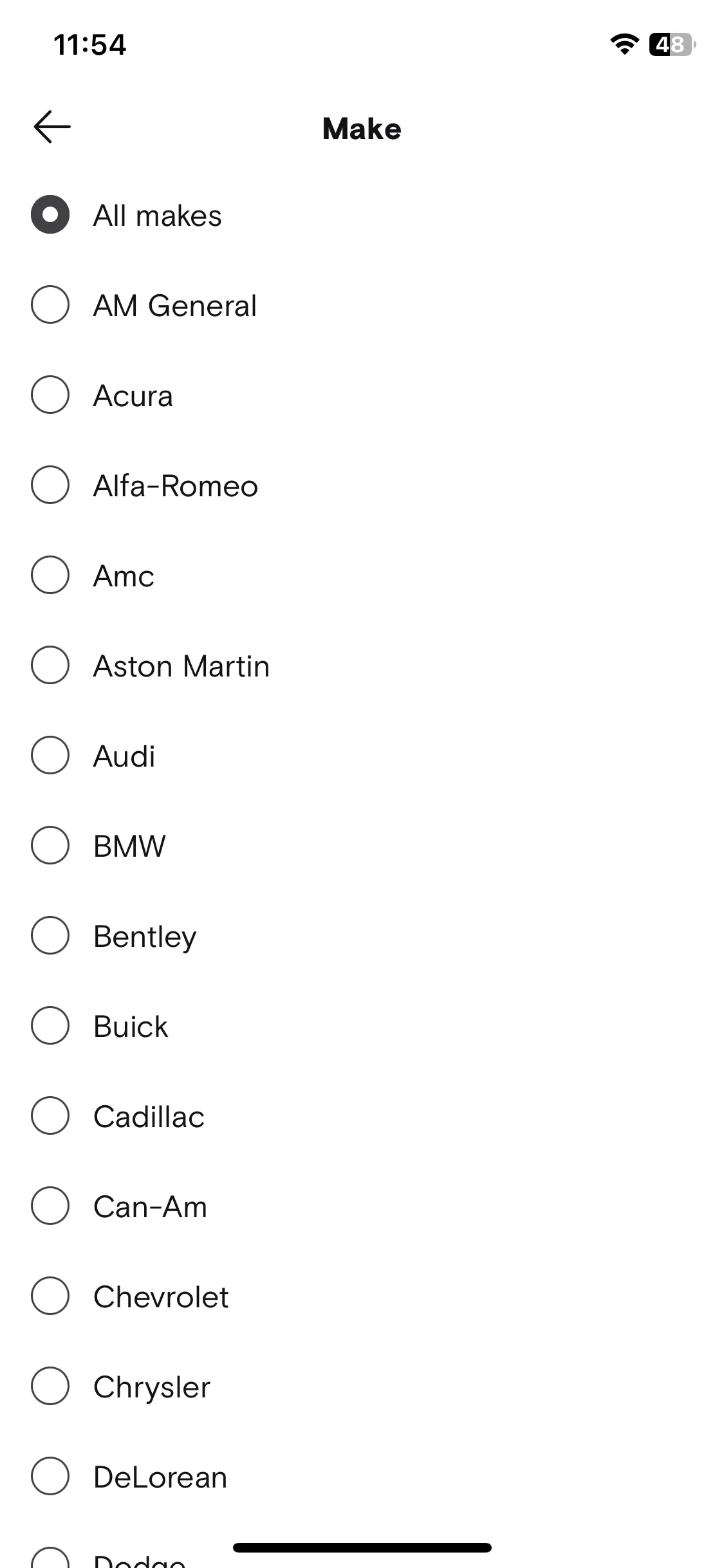Viewport: 724px width, 1568px height.
Task: Pick BMW as the make
Action: (x=50, y=845)
